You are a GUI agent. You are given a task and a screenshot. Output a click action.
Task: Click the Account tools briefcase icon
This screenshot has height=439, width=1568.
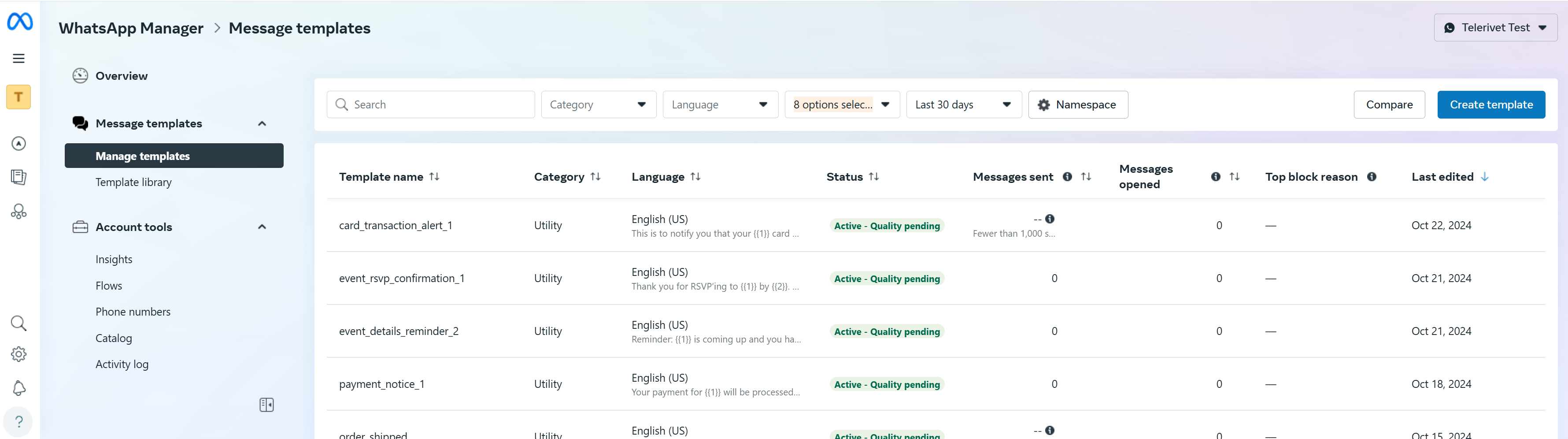80,227
